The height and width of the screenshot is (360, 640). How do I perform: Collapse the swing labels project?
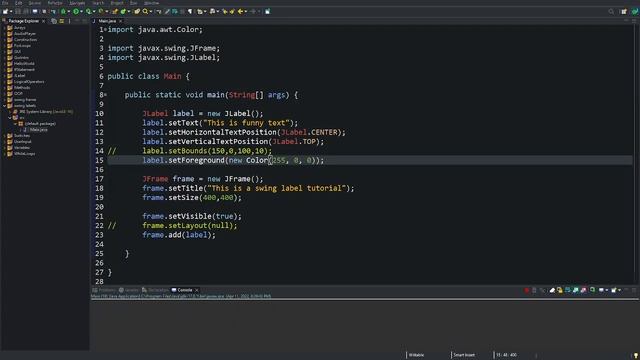point(4,106)
